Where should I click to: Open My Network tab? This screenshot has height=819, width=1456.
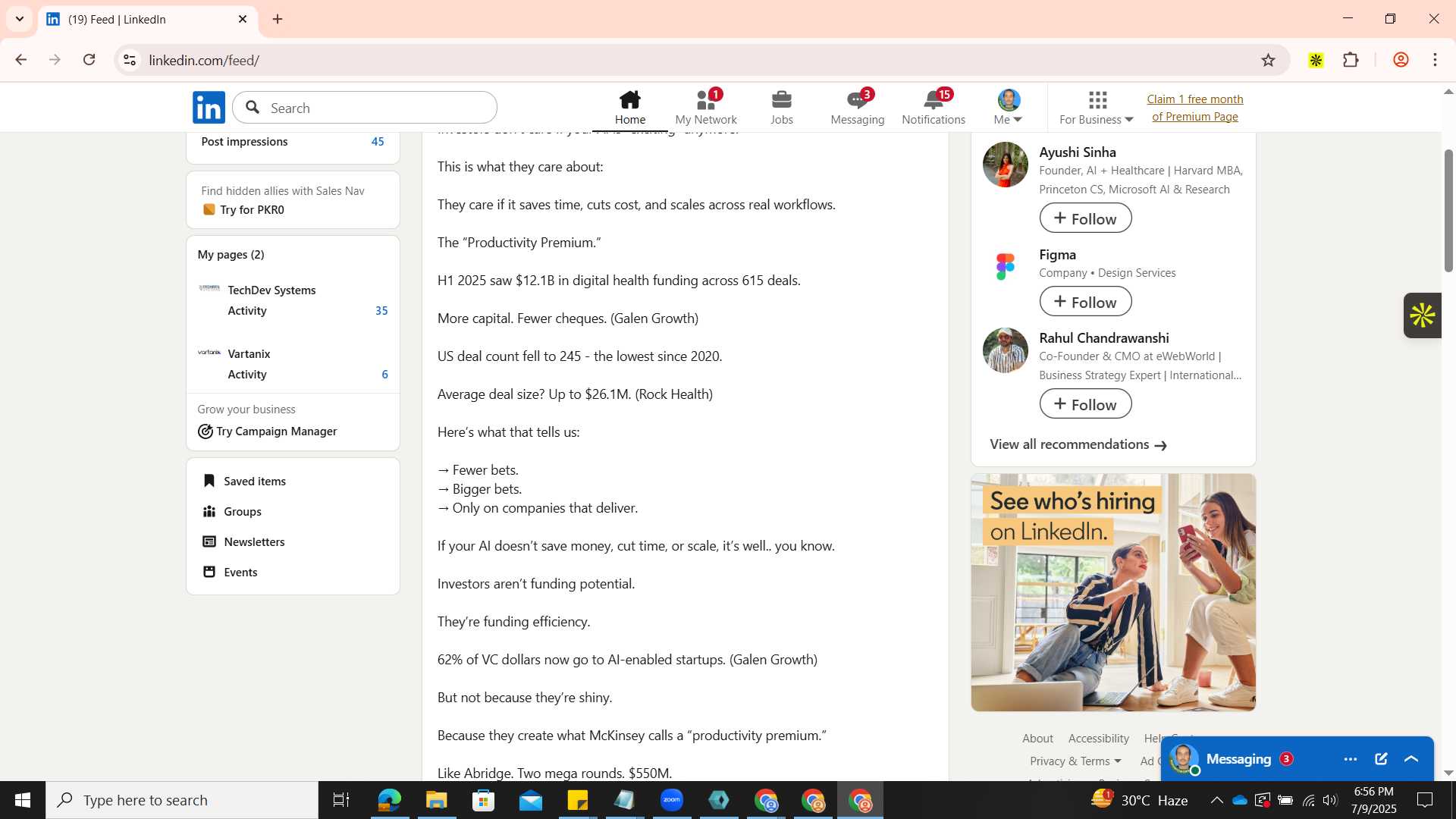705,108
